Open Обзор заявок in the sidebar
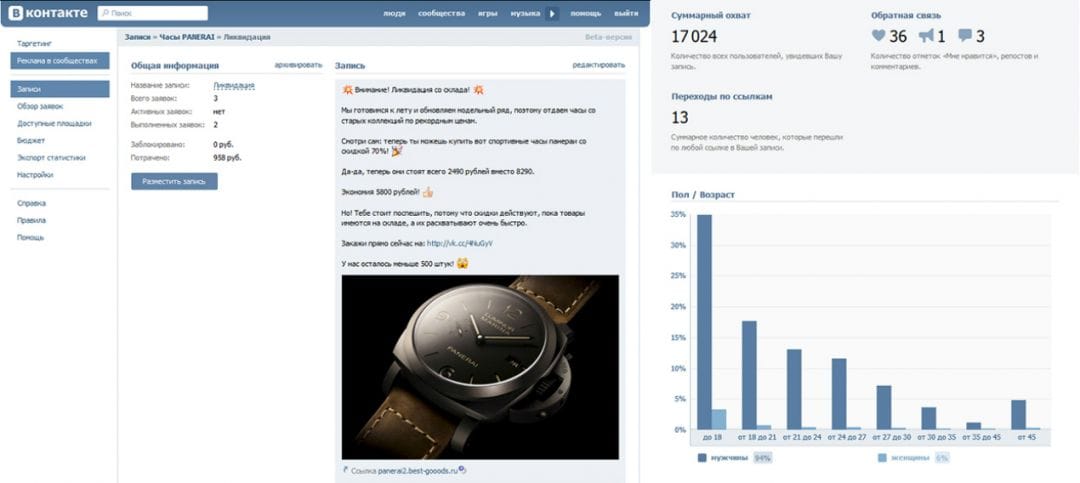The width and height of the screenshot is (1080, 483). pyautogui.click(x=40, y=106)
